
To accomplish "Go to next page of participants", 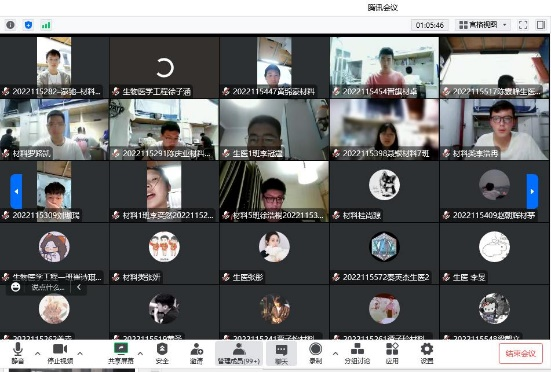I will tap(532, 191).
